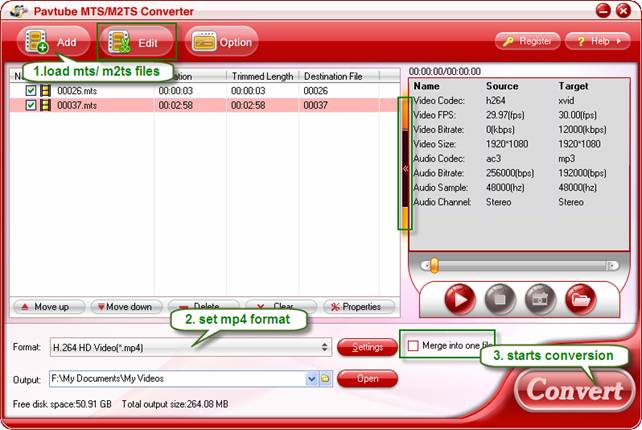Open format Settings
Screen dimensions: 642x430
point(367,347)
